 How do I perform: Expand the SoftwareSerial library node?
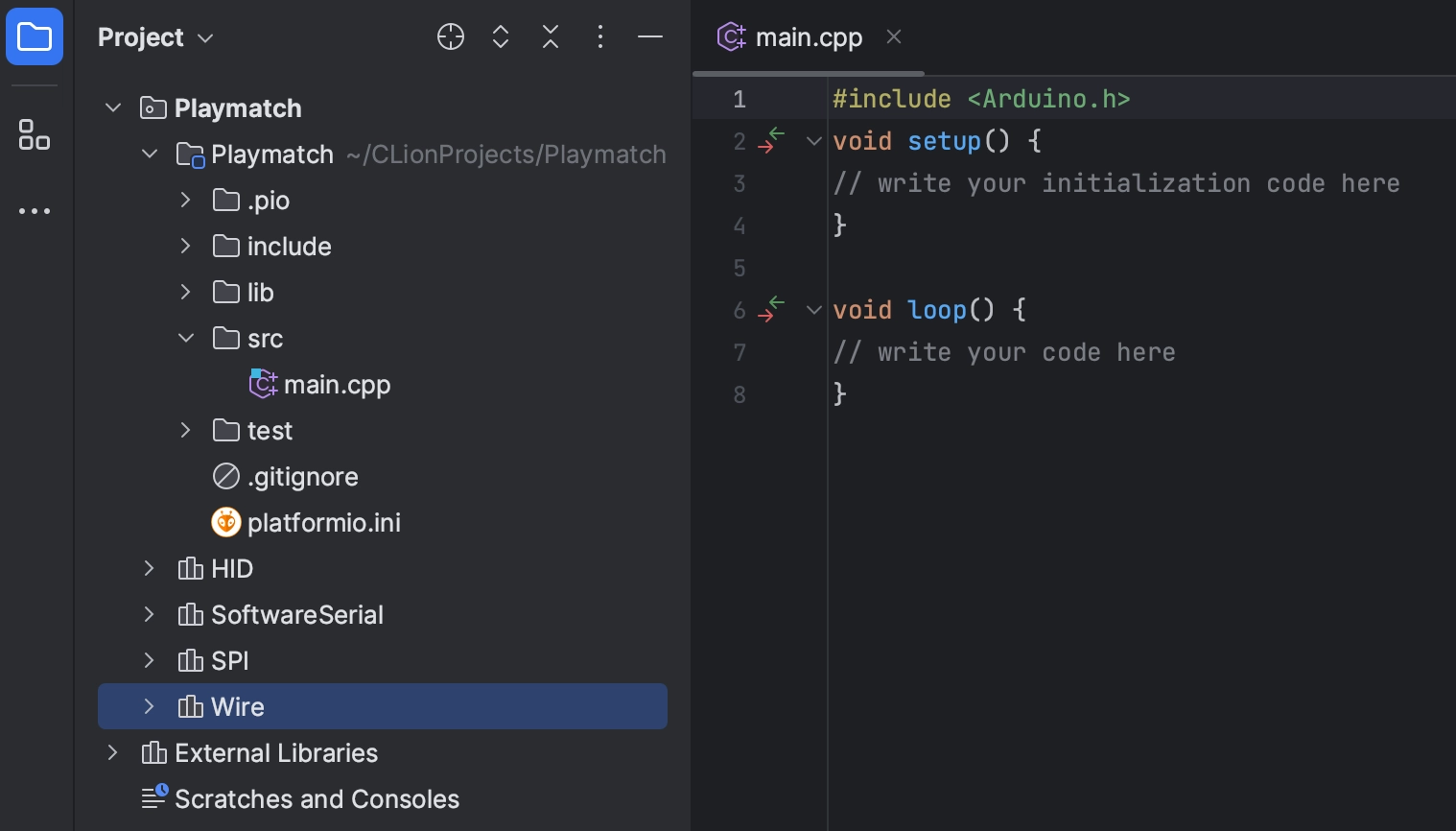coord(150,614)
